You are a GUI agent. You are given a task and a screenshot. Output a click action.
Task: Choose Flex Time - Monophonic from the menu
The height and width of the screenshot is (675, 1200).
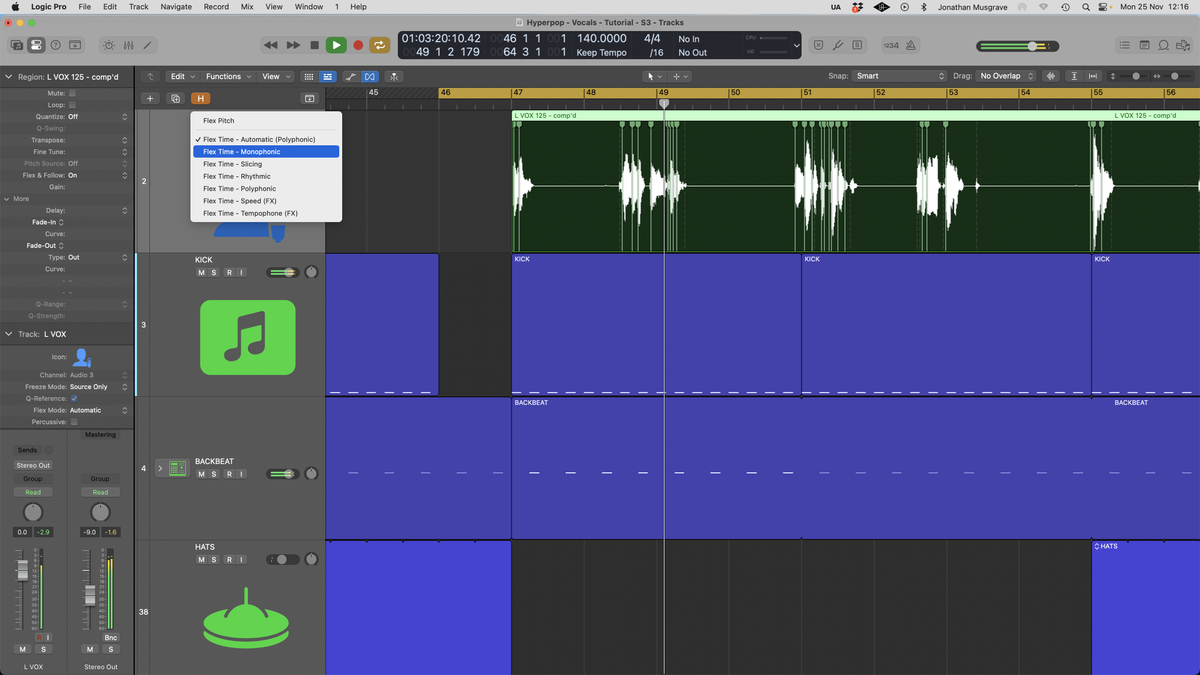click(266, 152)
